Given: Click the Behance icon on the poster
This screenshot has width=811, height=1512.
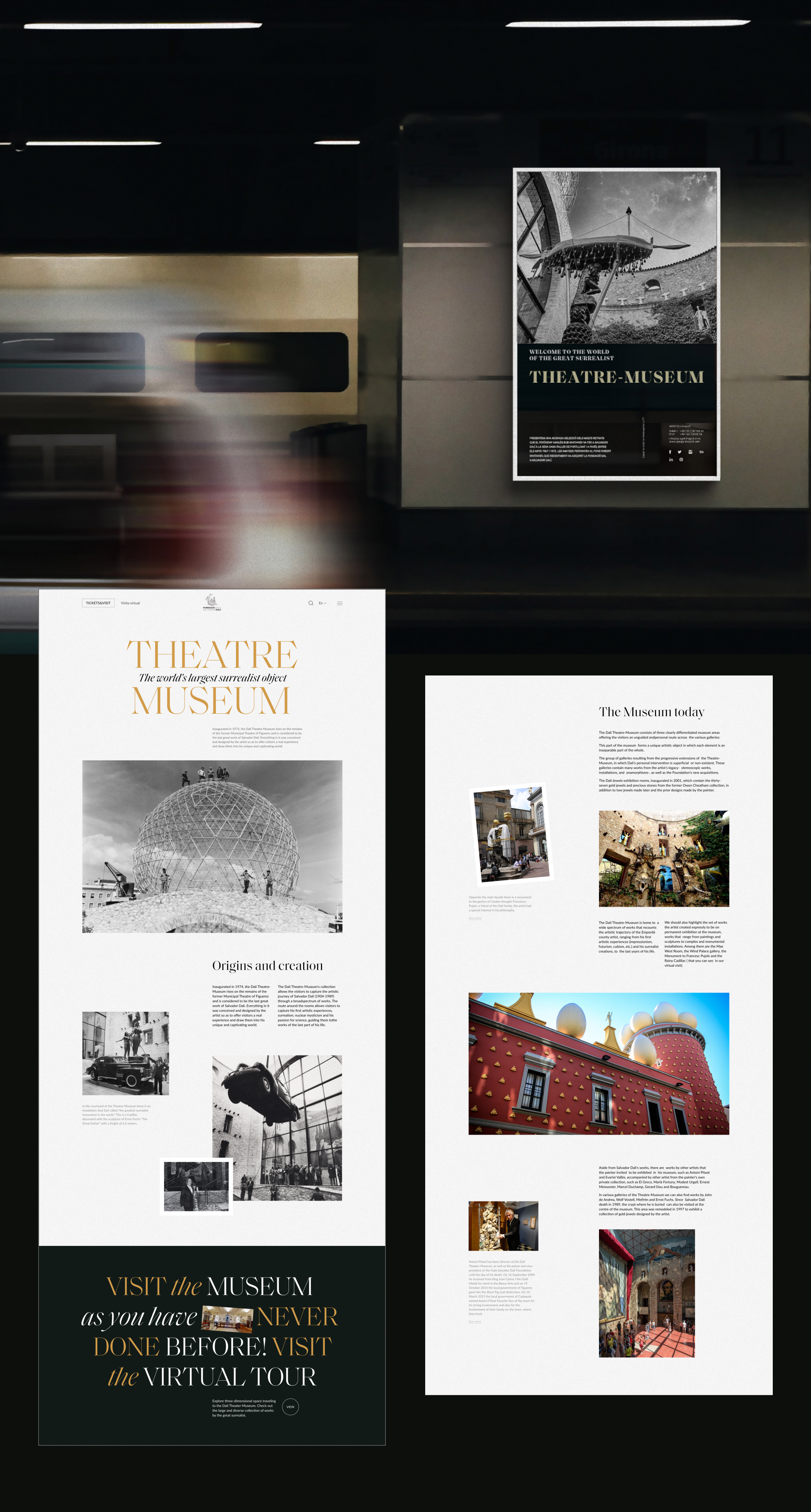Looking at the screenshot, I should 701,452.
